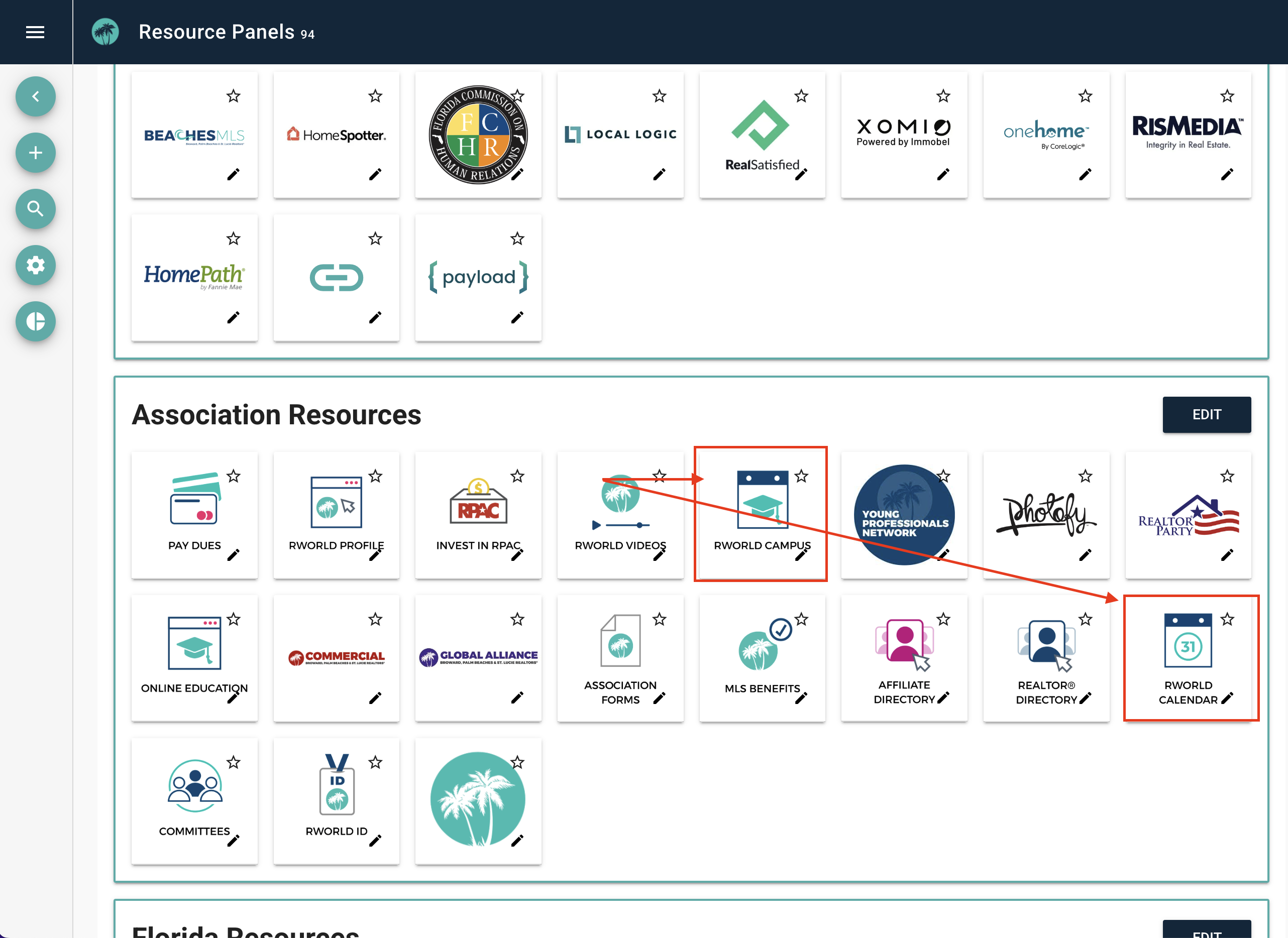1288x938 pixels.
Task: Edit the Committees panel pencil
Action: tap(234, 841)
